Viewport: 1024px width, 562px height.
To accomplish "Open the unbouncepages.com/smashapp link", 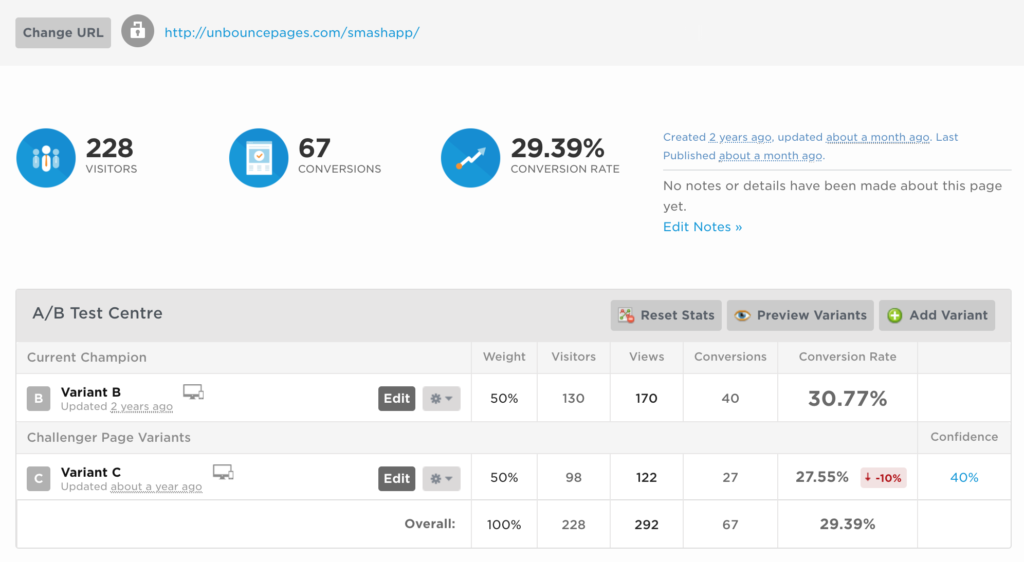I will click(x=292, y=33).
